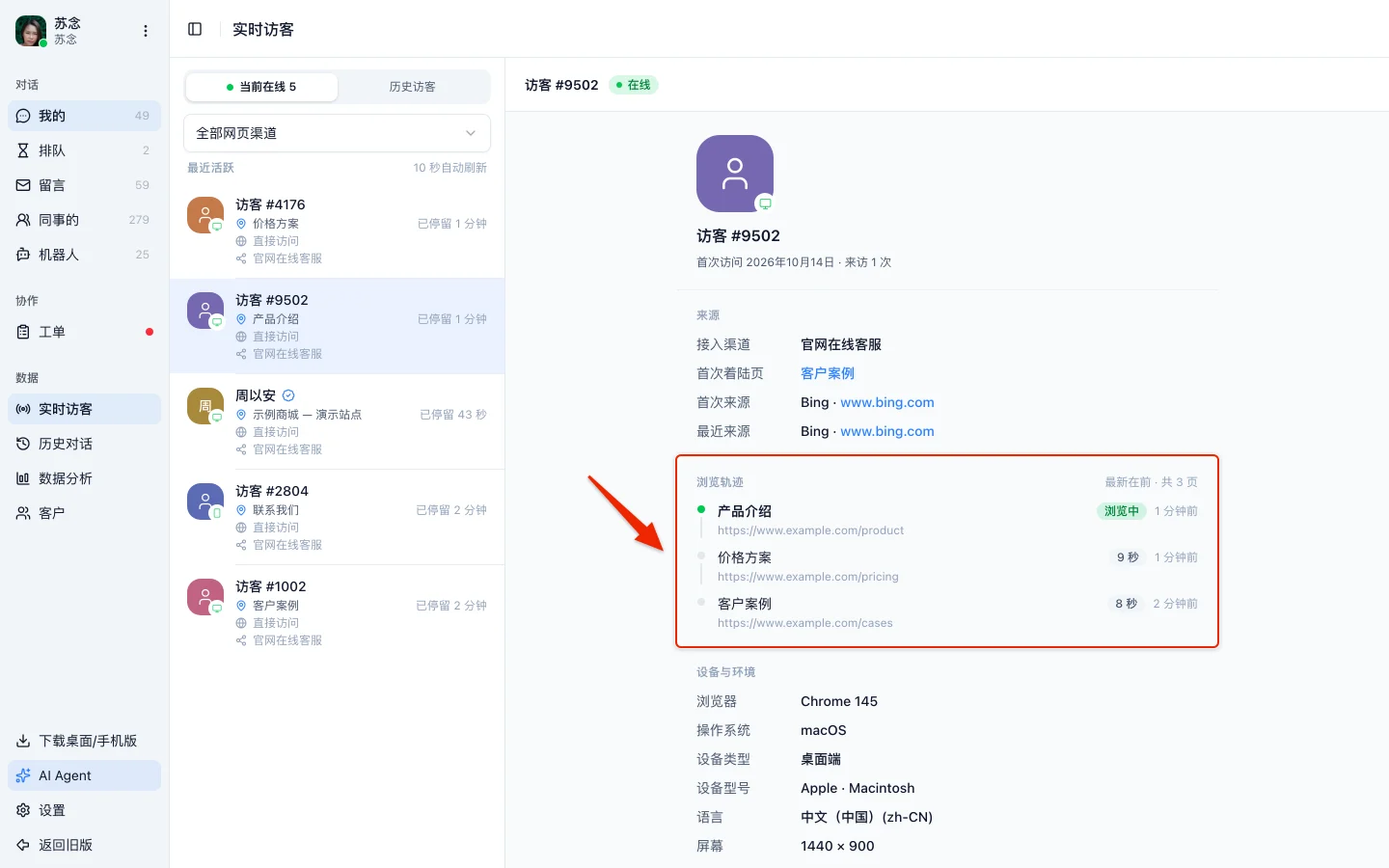Screen dimensions: 1389x868
Task: Switch to the 历史访客 tab
Action: (x=413, y=87)
